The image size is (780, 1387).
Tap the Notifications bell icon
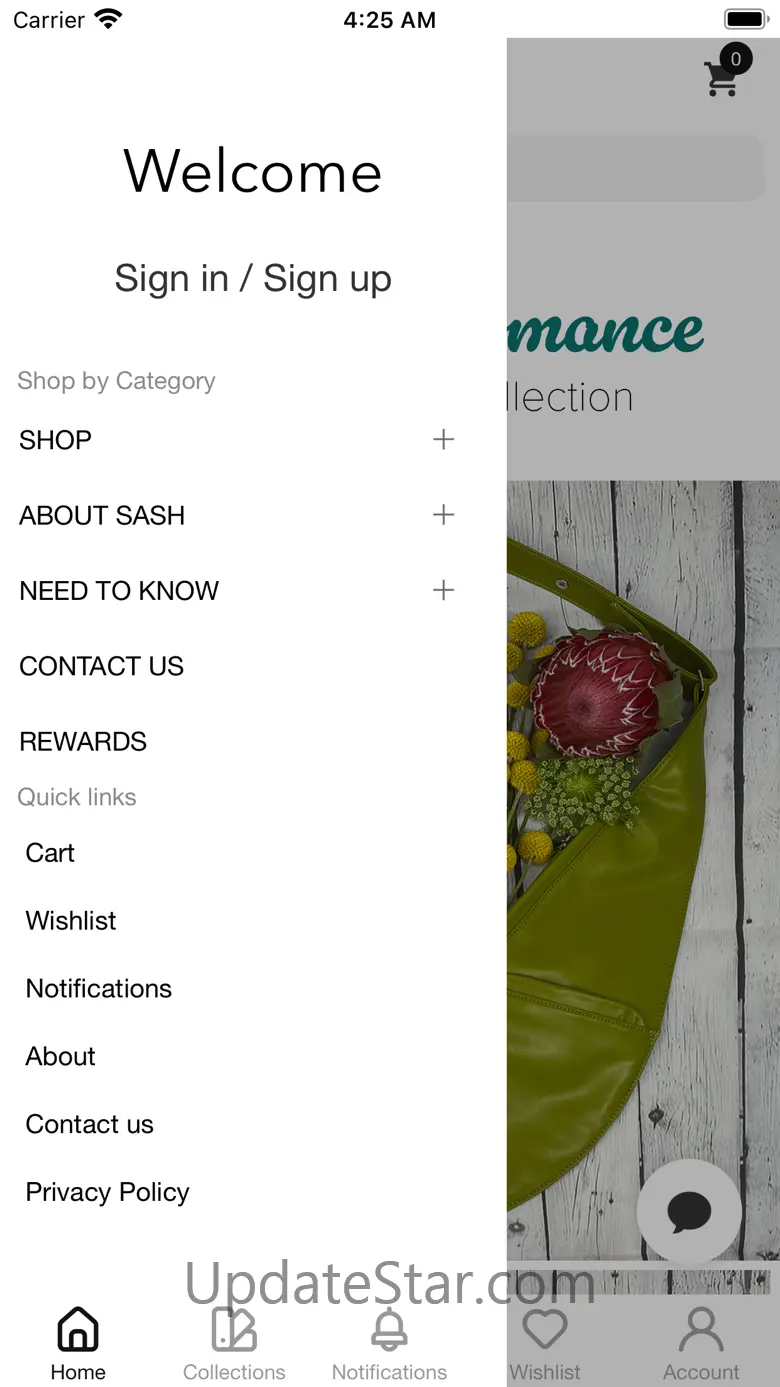(x=390, y=1330)
